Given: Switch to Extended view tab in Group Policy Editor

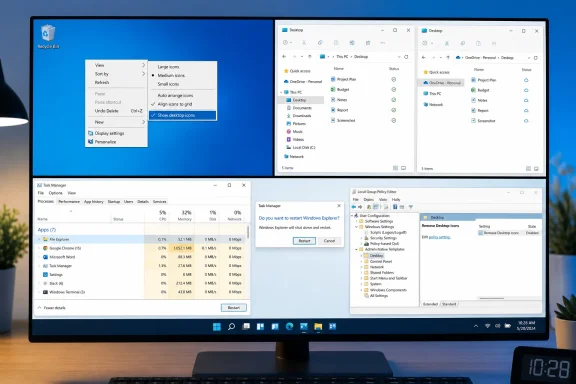Looking at the screenshot, I should click(x=430, y=304).
